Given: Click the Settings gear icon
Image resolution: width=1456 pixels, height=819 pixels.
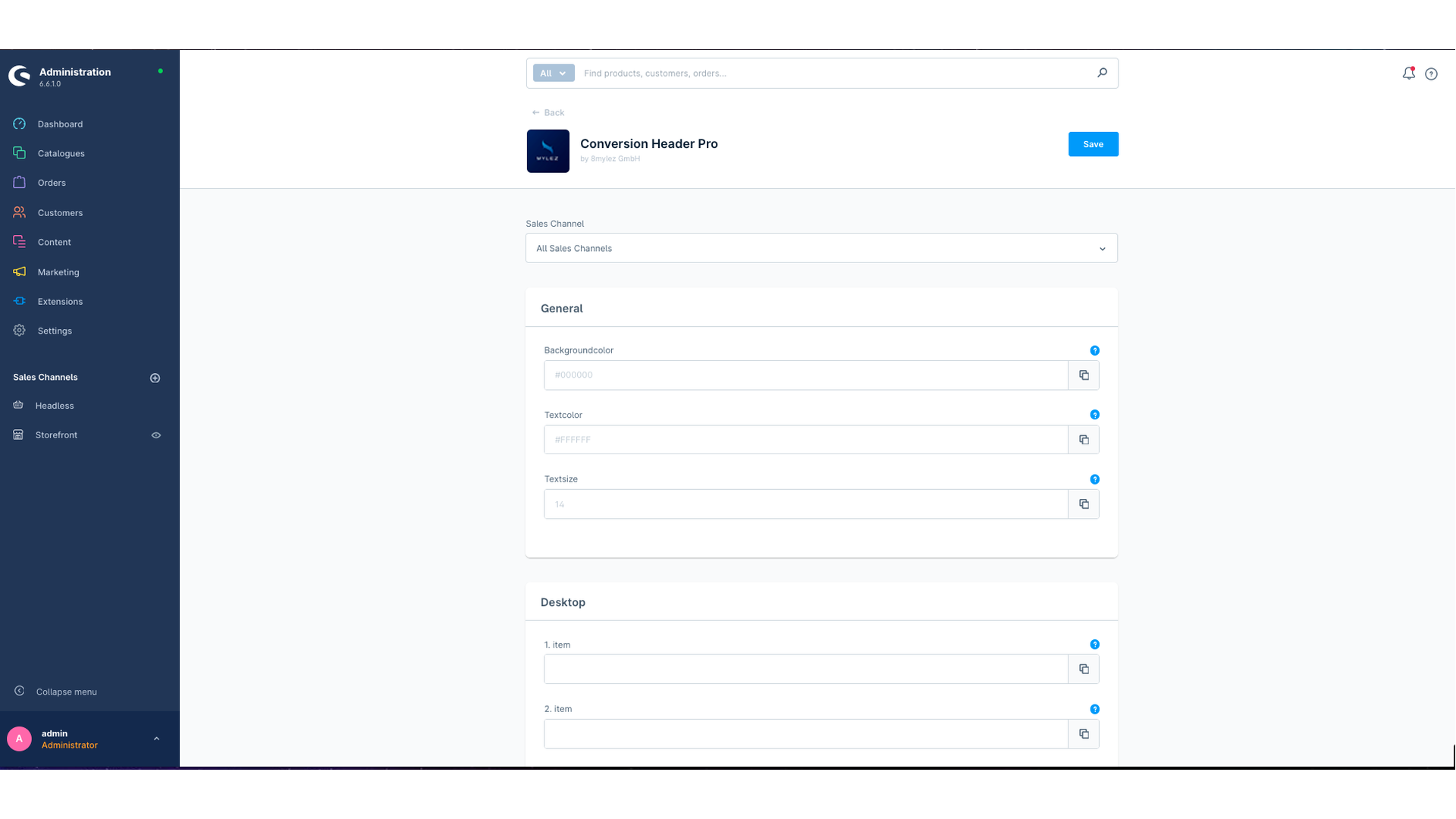Looking at the screenshot, I should click(x=19, y=331).
